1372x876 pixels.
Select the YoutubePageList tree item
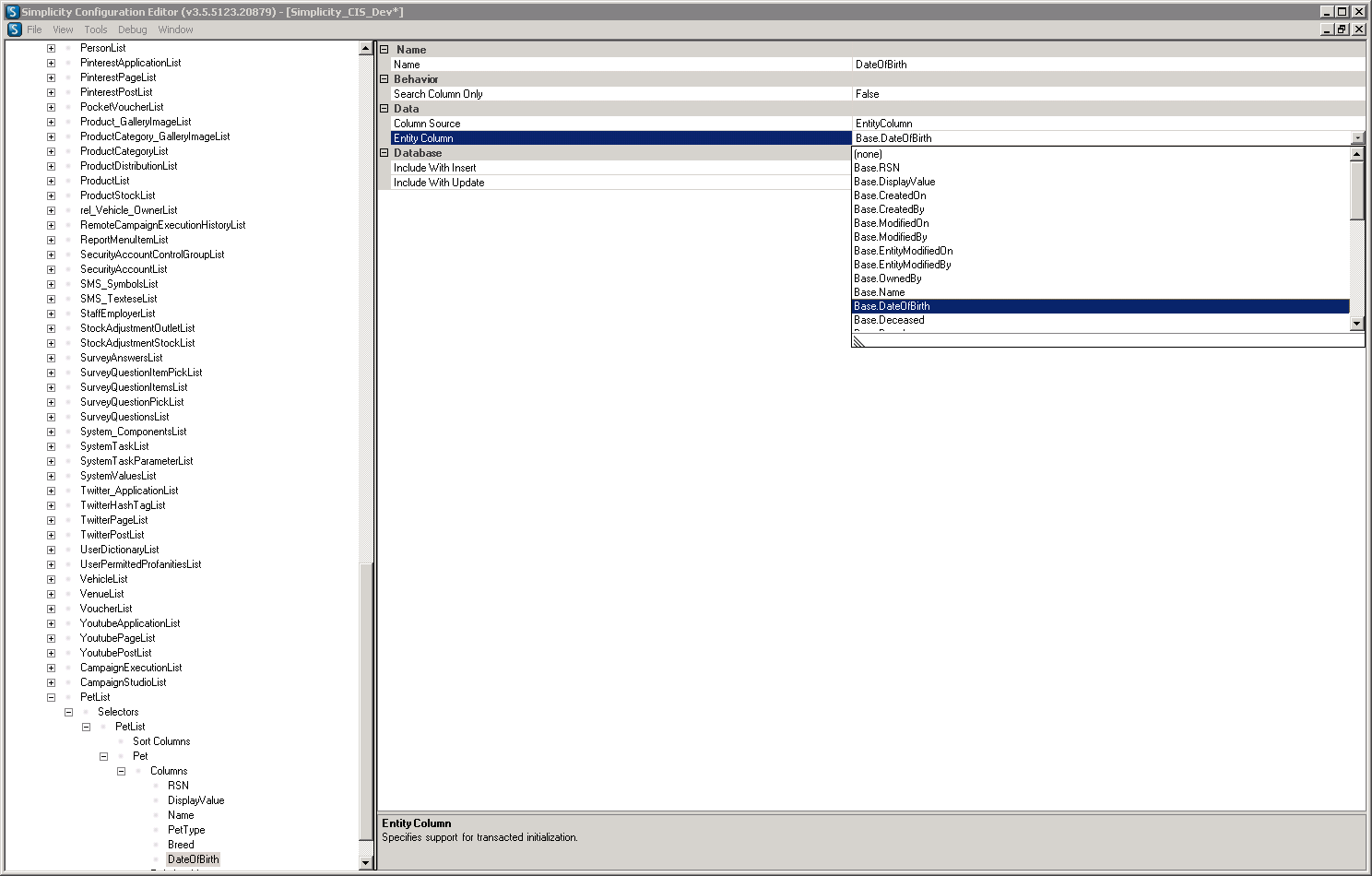pos(117,638)
